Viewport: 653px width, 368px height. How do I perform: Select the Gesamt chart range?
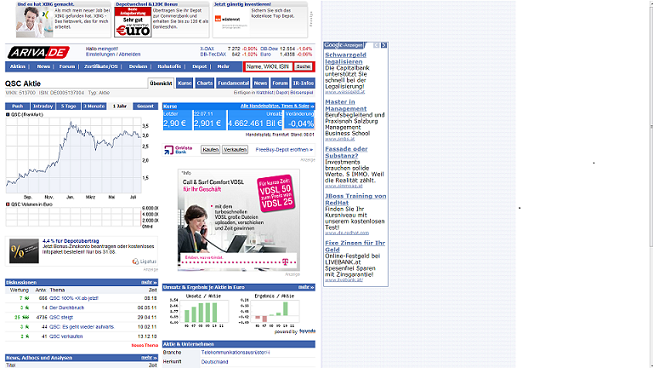145,106
